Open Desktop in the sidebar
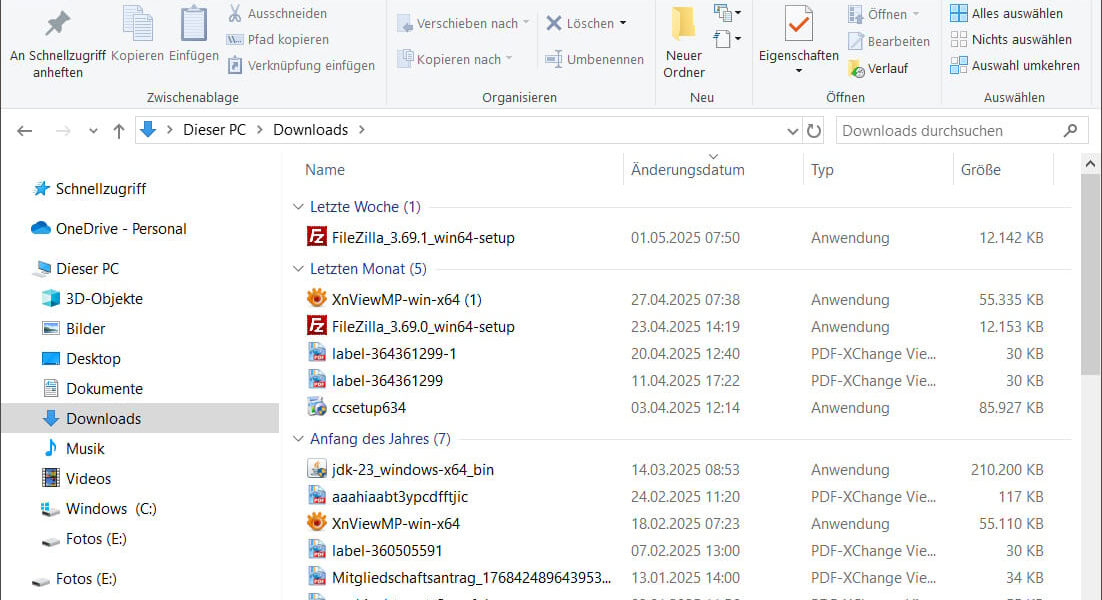Screen dimensions: 1102x600 coord(81,358)
